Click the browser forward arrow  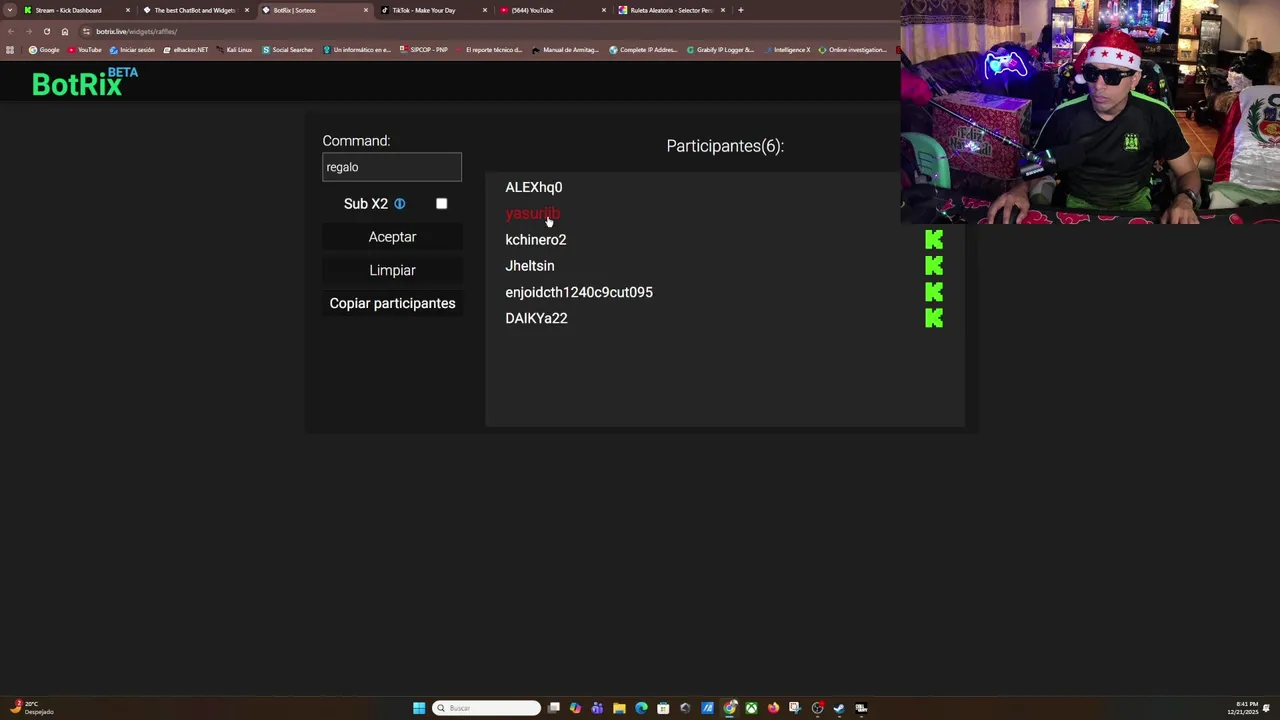[x=28, y=31]
